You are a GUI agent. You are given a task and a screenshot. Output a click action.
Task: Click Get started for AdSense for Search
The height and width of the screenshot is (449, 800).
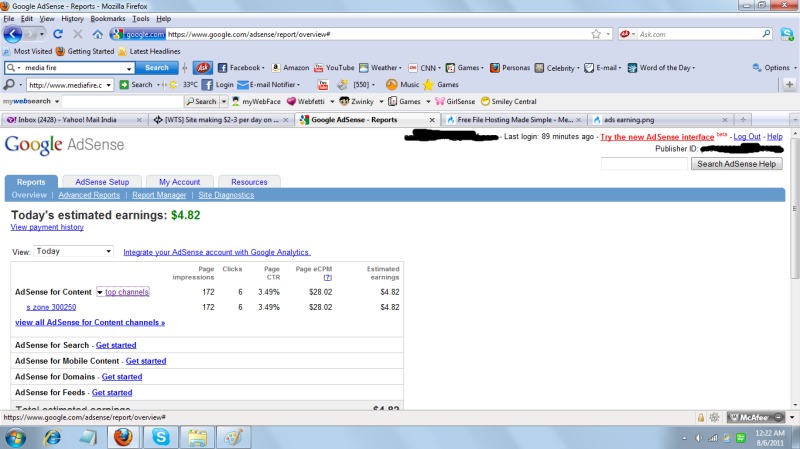[x=116, y=345]
